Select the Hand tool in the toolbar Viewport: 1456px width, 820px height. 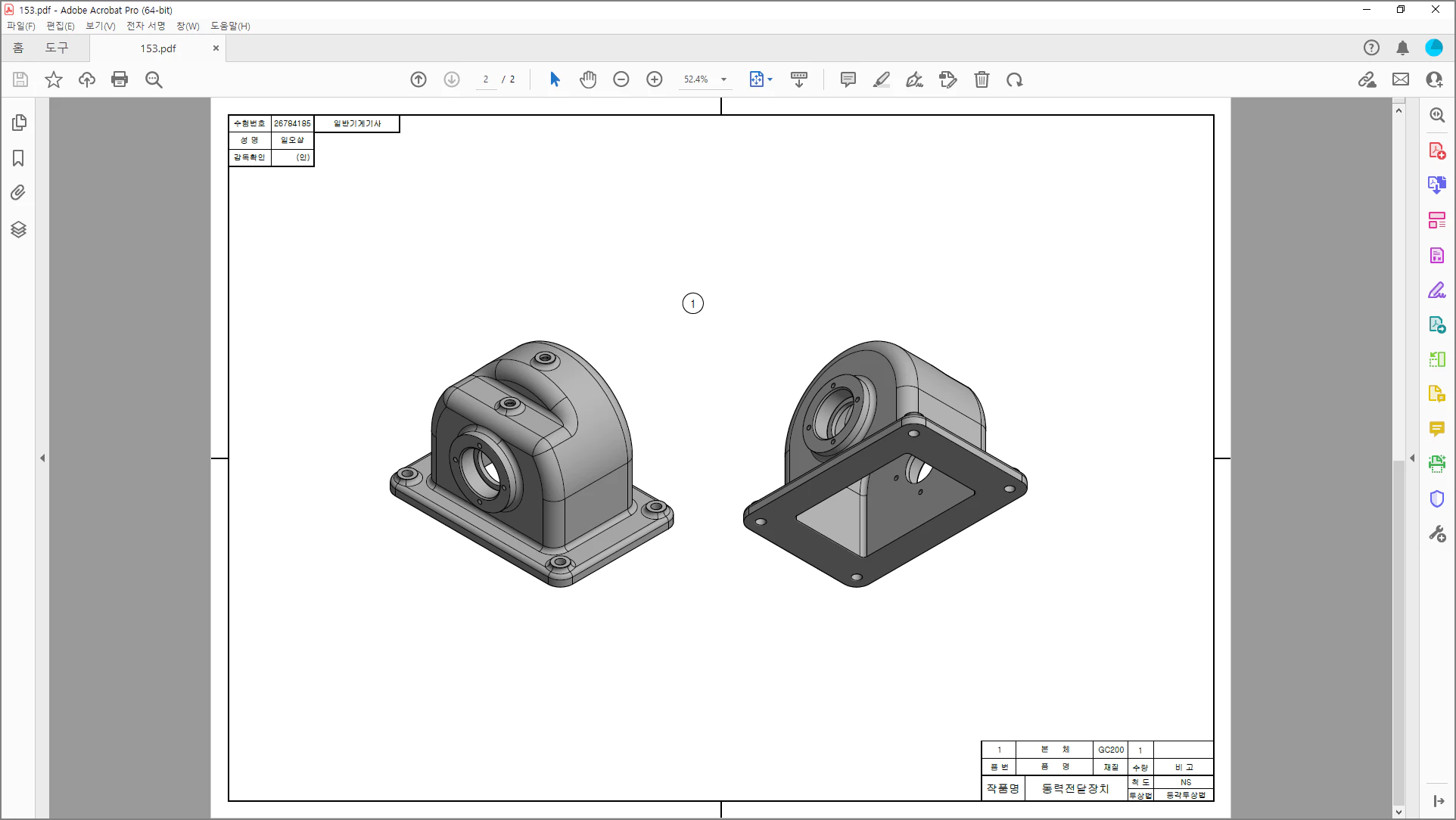588,79
